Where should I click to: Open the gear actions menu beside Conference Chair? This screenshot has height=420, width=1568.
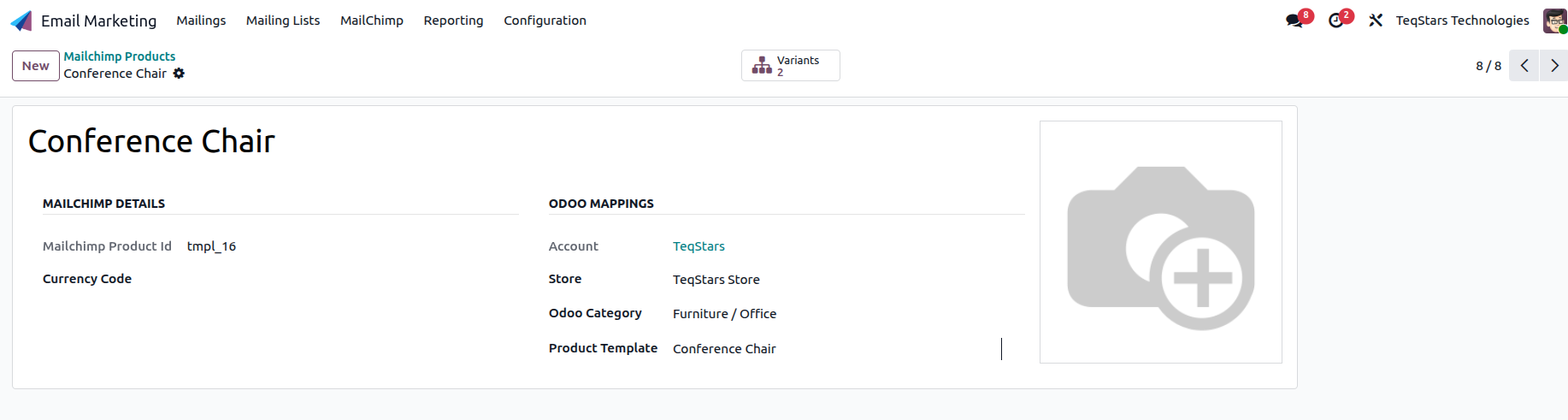pos(179,74)
